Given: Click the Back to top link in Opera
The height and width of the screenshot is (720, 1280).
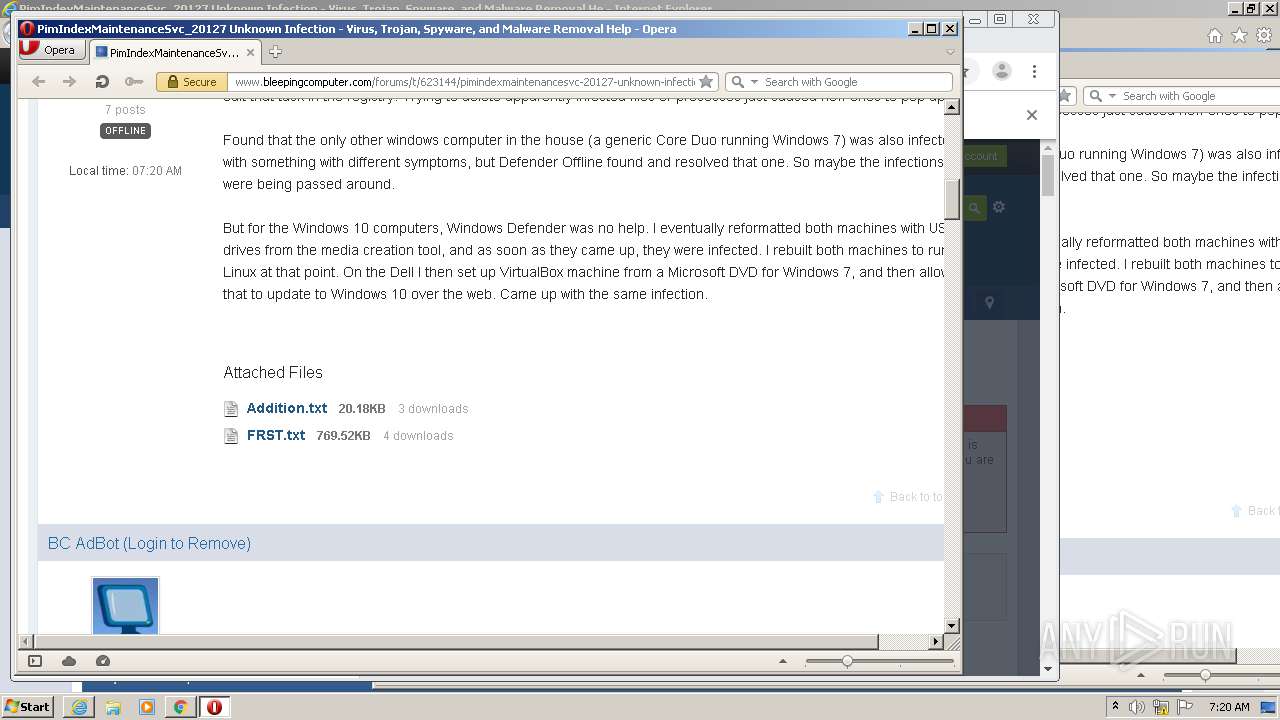Looking at the screenshot, I should pos(907,496).
